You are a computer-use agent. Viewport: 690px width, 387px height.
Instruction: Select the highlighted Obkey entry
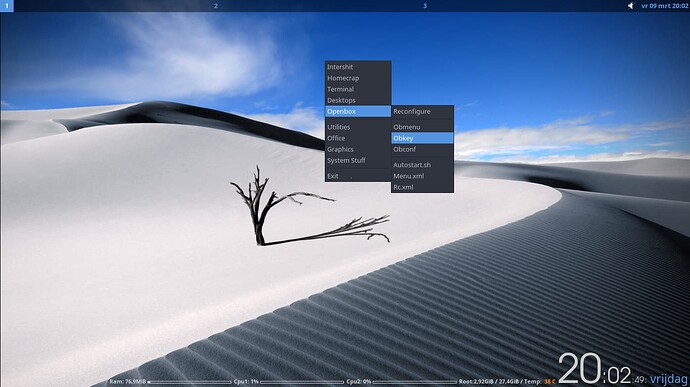[422, 138]
